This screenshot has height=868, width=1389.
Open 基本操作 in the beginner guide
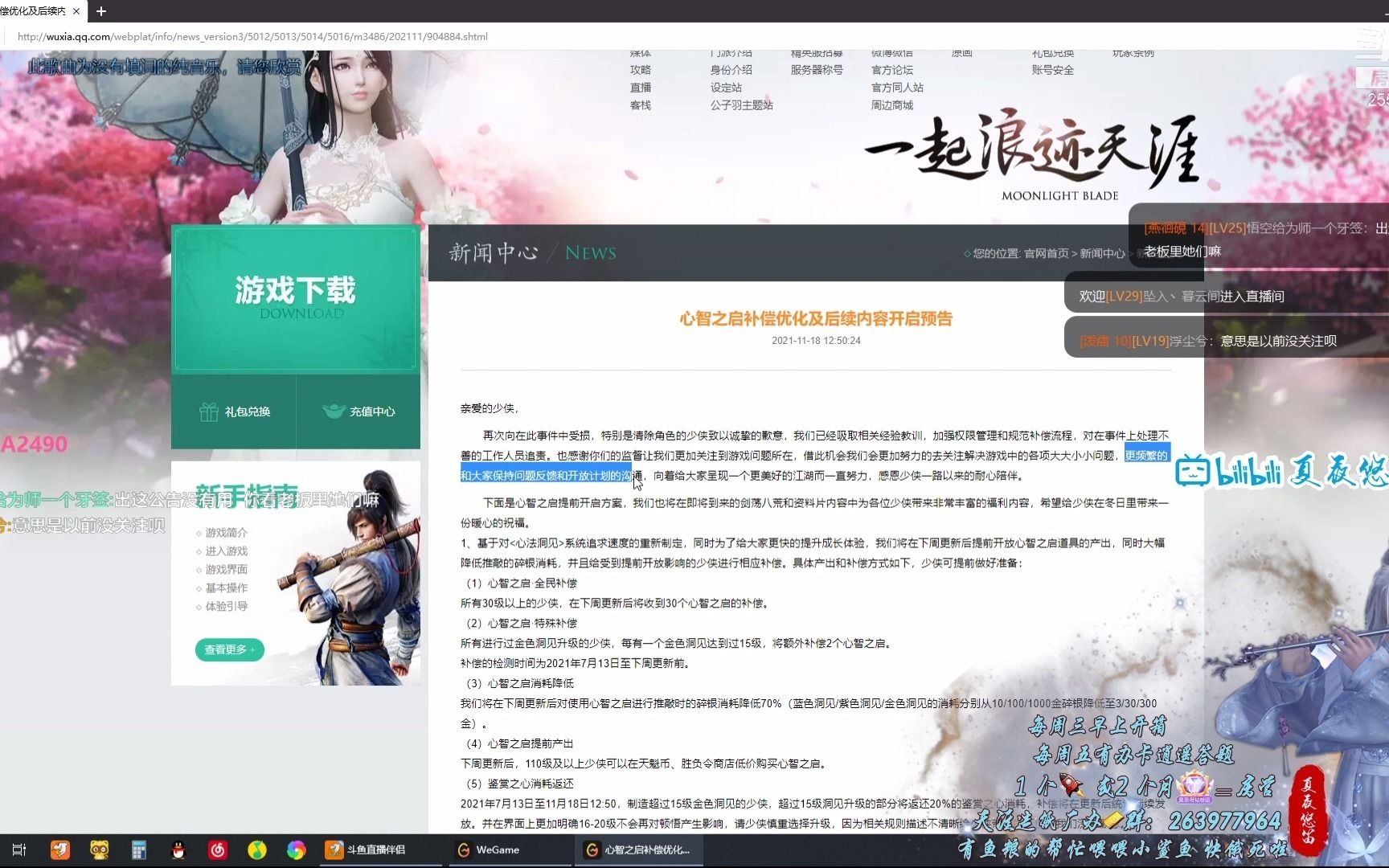226,588
